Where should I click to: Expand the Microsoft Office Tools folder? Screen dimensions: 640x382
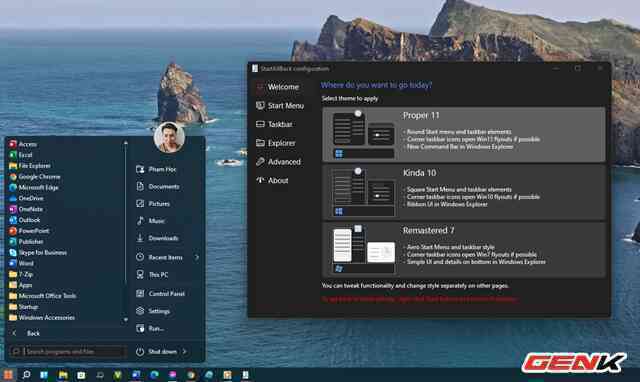click(x=43, y=296)
